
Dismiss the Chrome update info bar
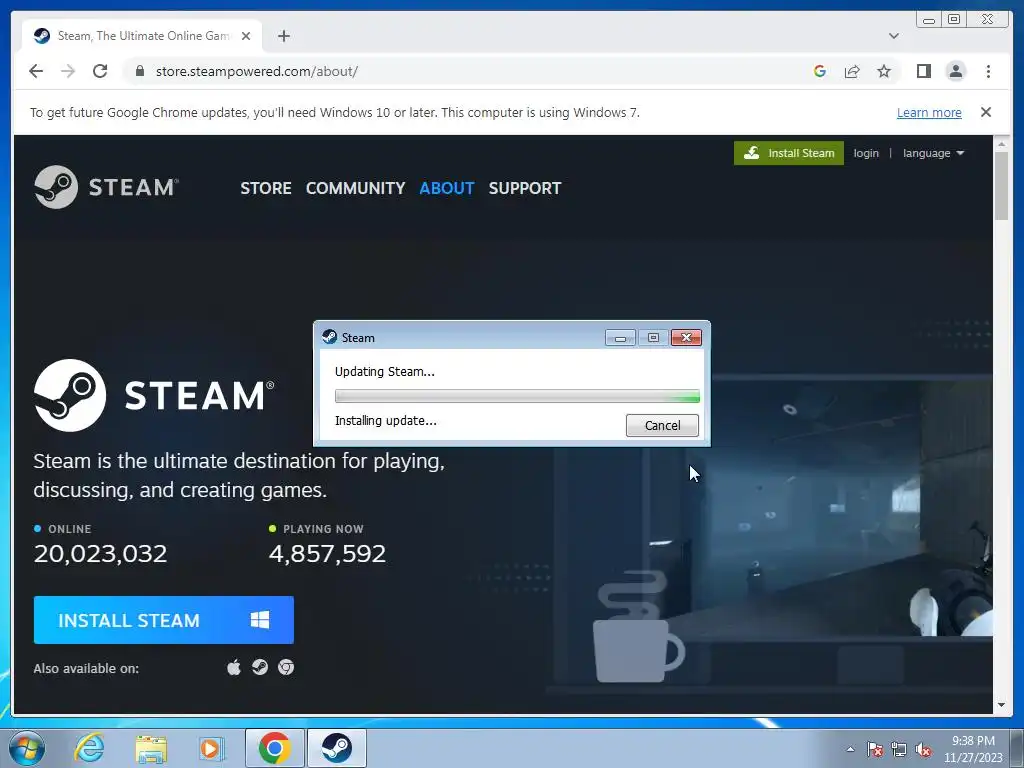pos(986,112)
